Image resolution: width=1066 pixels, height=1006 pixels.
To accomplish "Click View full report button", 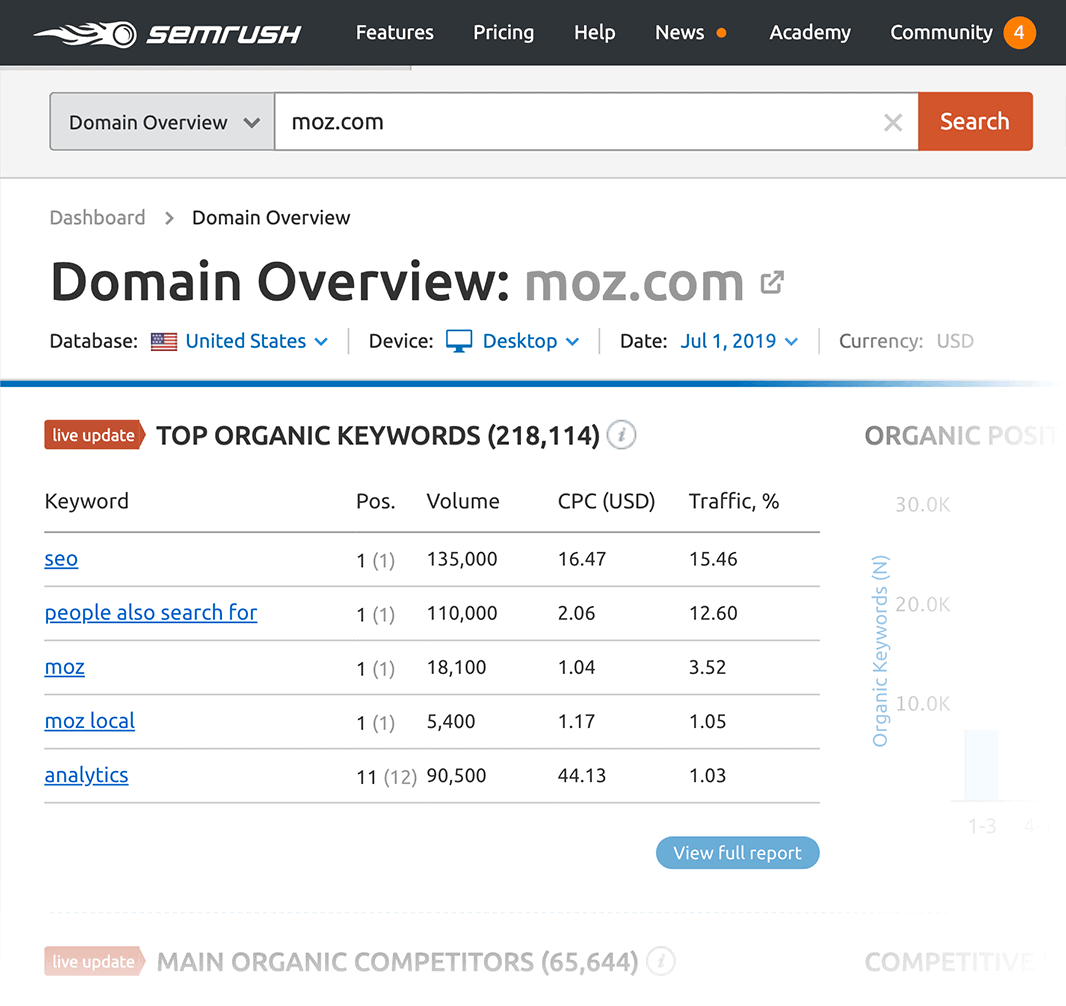I will pos(738,852).
